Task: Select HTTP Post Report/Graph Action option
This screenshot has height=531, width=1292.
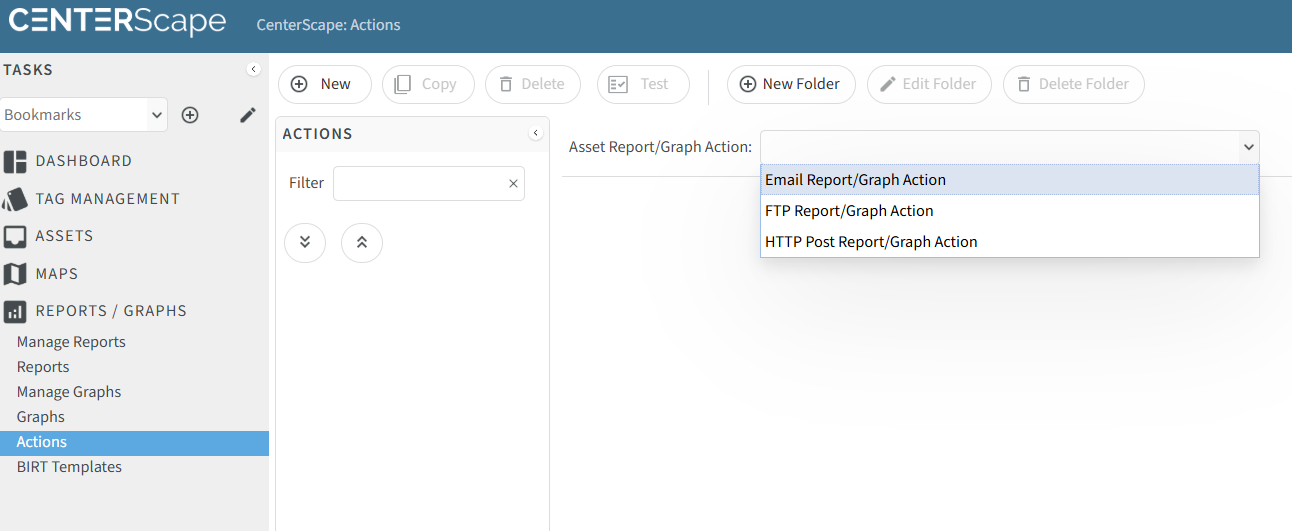Action: pyautogui.click(x=1009, y=242)
